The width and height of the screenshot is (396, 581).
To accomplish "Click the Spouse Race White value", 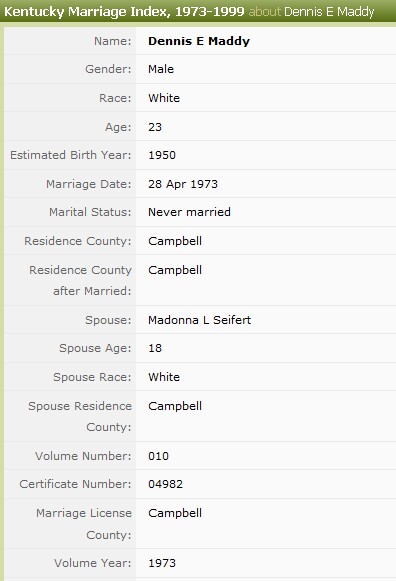I will pyautogui.click(x=164, y=377).
